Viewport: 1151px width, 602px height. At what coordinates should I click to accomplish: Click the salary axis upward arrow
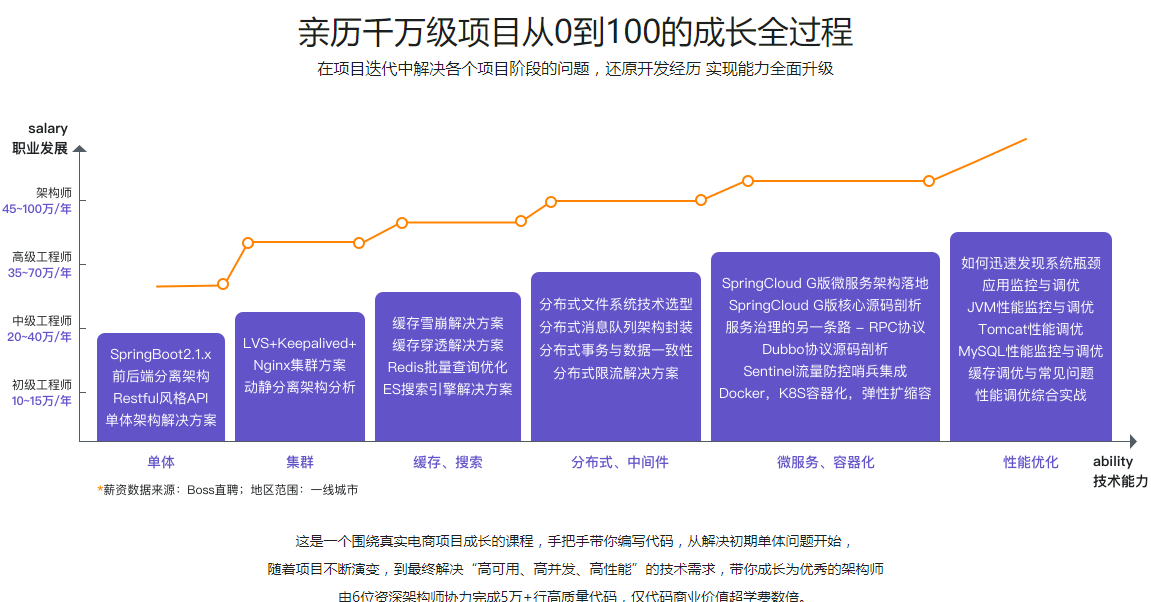point(80,149)
